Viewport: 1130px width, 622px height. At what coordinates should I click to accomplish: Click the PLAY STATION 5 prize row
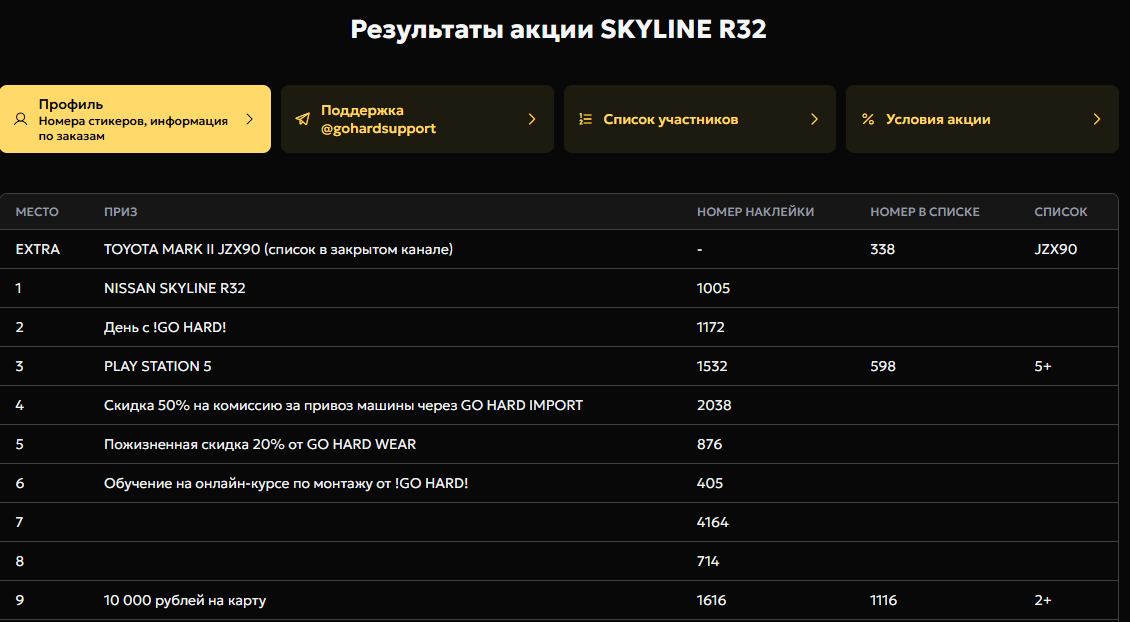click(x=158, y=366)
